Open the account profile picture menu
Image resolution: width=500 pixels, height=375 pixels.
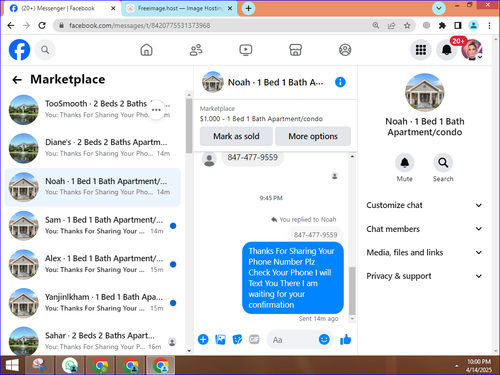pyautogui.click(x=472, y=50)
